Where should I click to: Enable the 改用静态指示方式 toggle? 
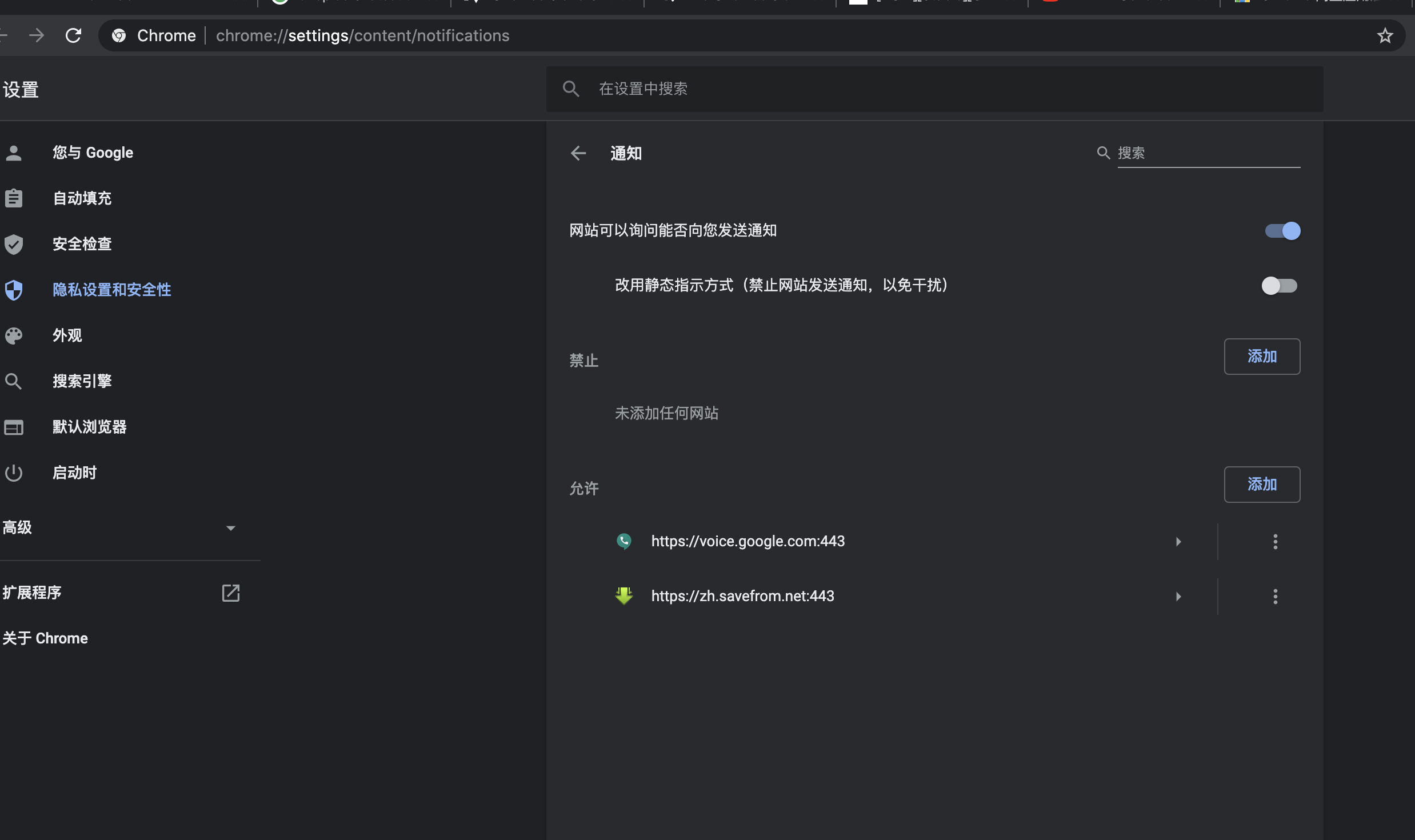[x=1280, y=286]
